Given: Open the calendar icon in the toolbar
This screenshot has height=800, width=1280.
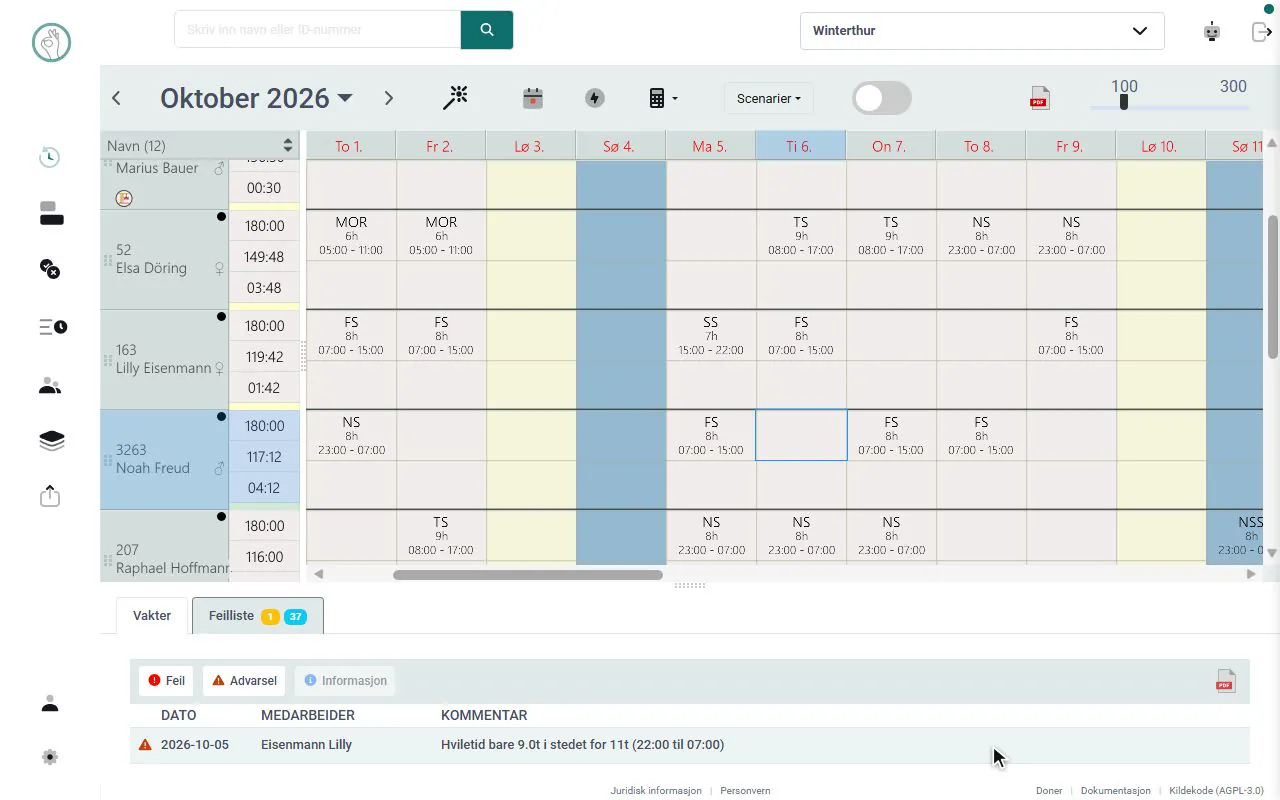Looking at the screenshot, I should [x=533, y=98].
